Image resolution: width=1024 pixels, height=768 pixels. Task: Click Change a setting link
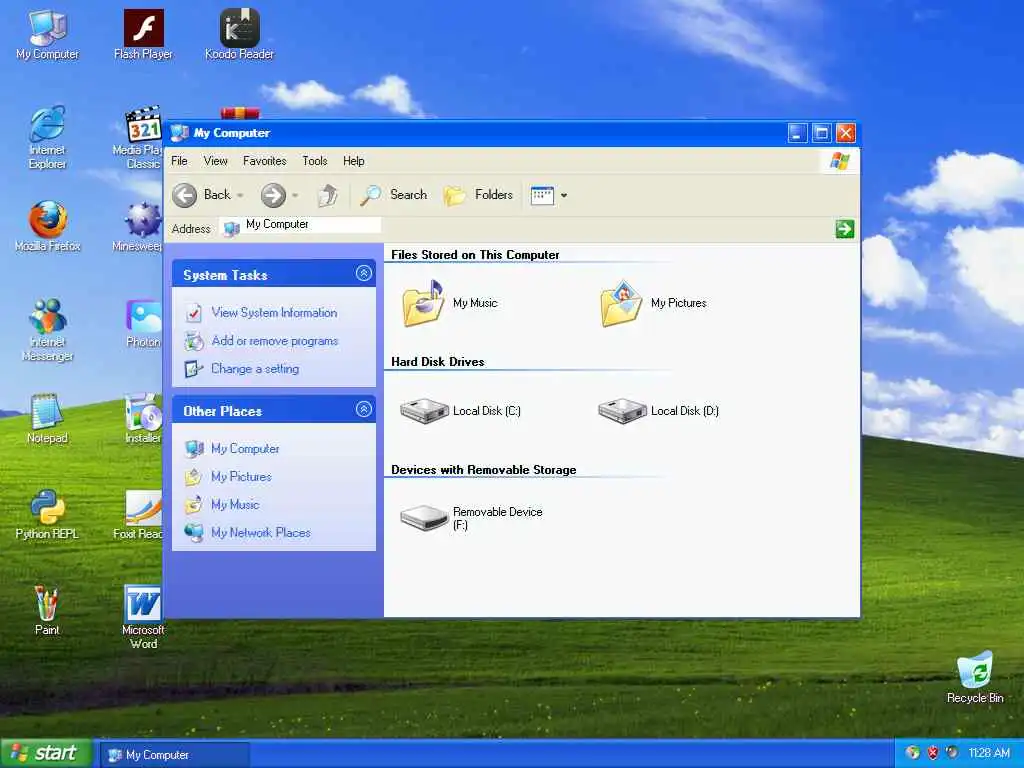pyautogui.click(x=255, y=369)
